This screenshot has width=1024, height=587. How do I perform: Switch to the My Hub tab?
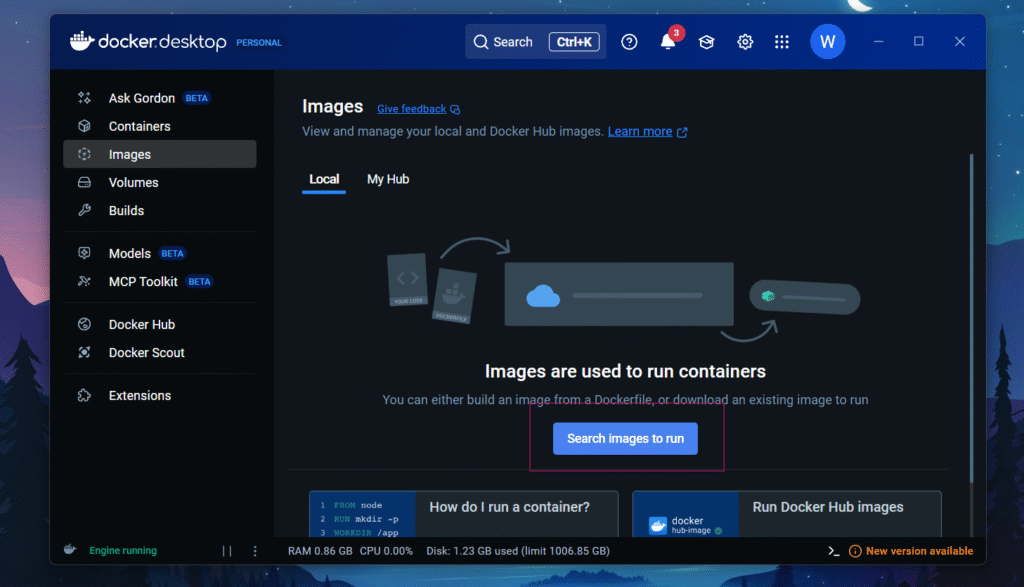tap(388, 179)
